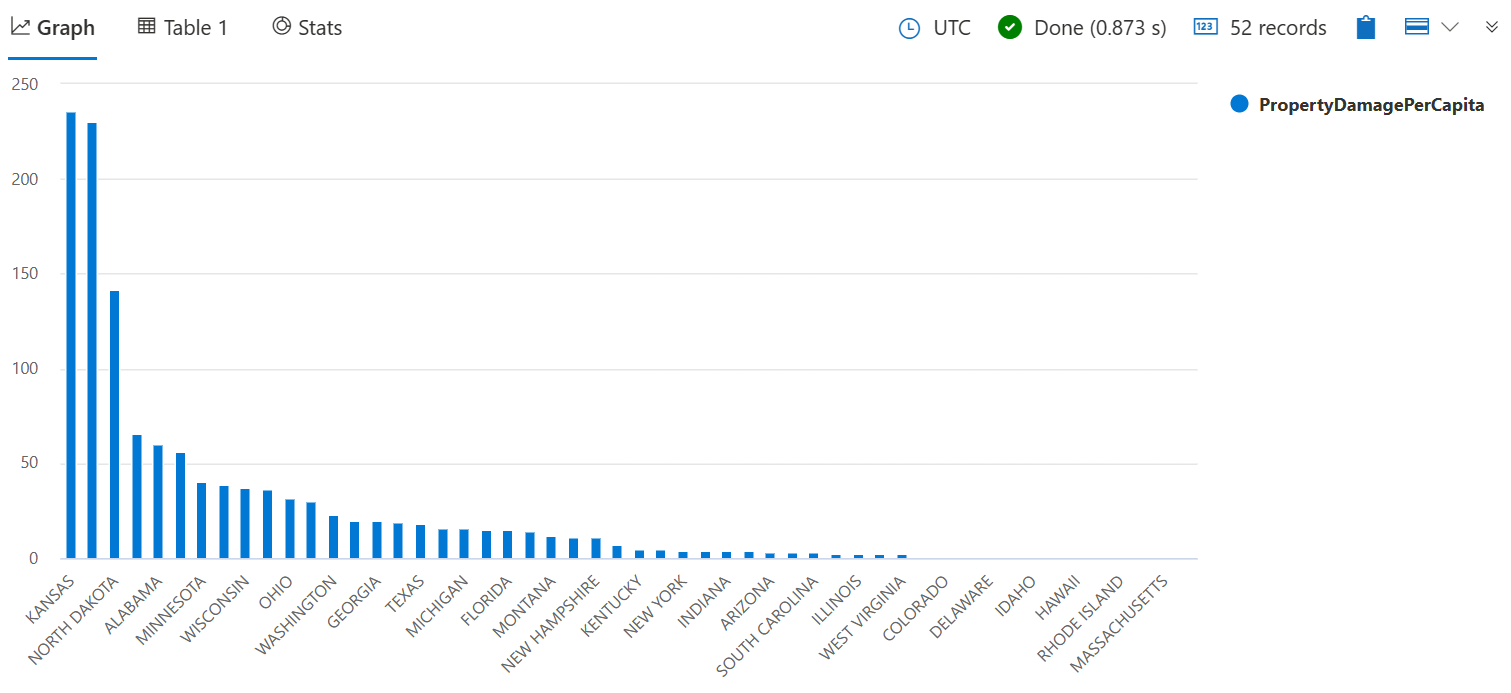Image resolution: width=1511 pixels, height=693 pixels.
Task: Click the KANSAS axis label
Action: pos(51,600)
